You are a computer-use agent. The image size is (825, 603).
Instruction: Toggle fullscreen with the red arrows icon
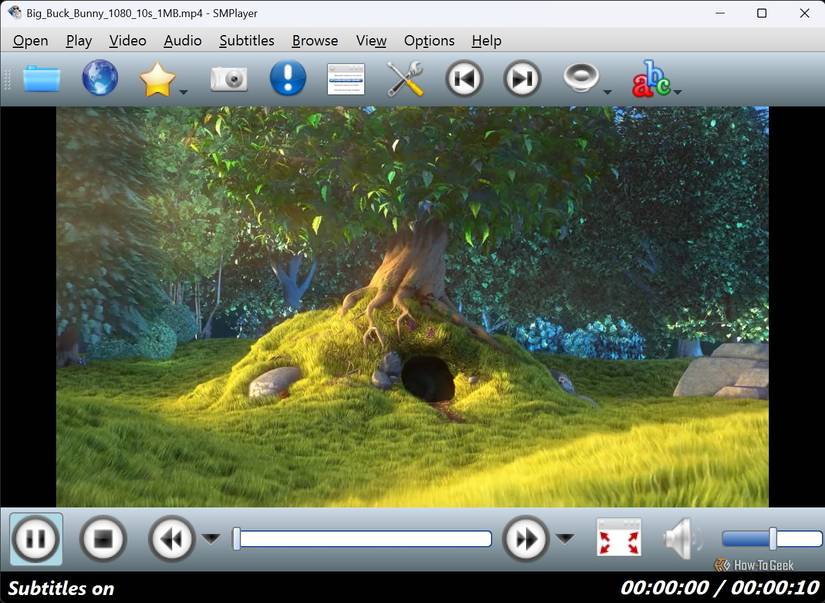click(619, 537)
